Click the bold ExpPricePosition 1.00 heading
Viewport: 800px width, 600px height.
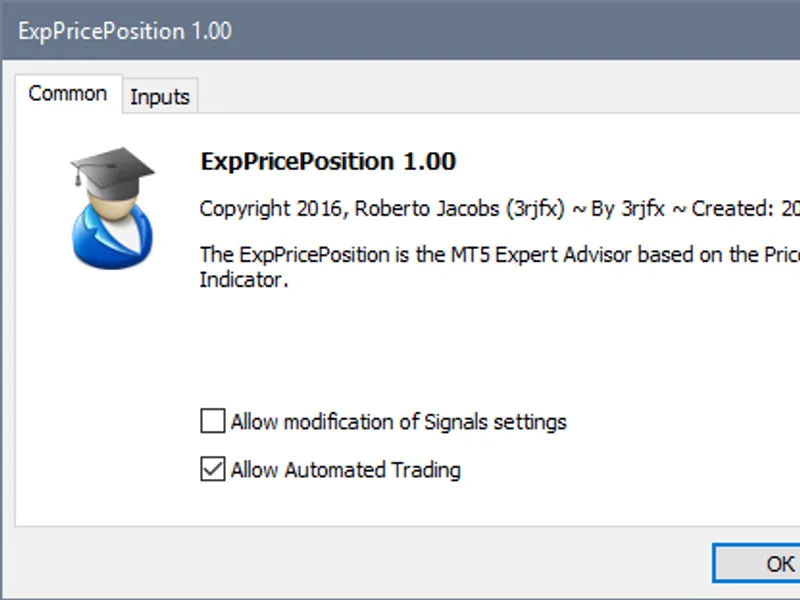click(x=328, y=162)
